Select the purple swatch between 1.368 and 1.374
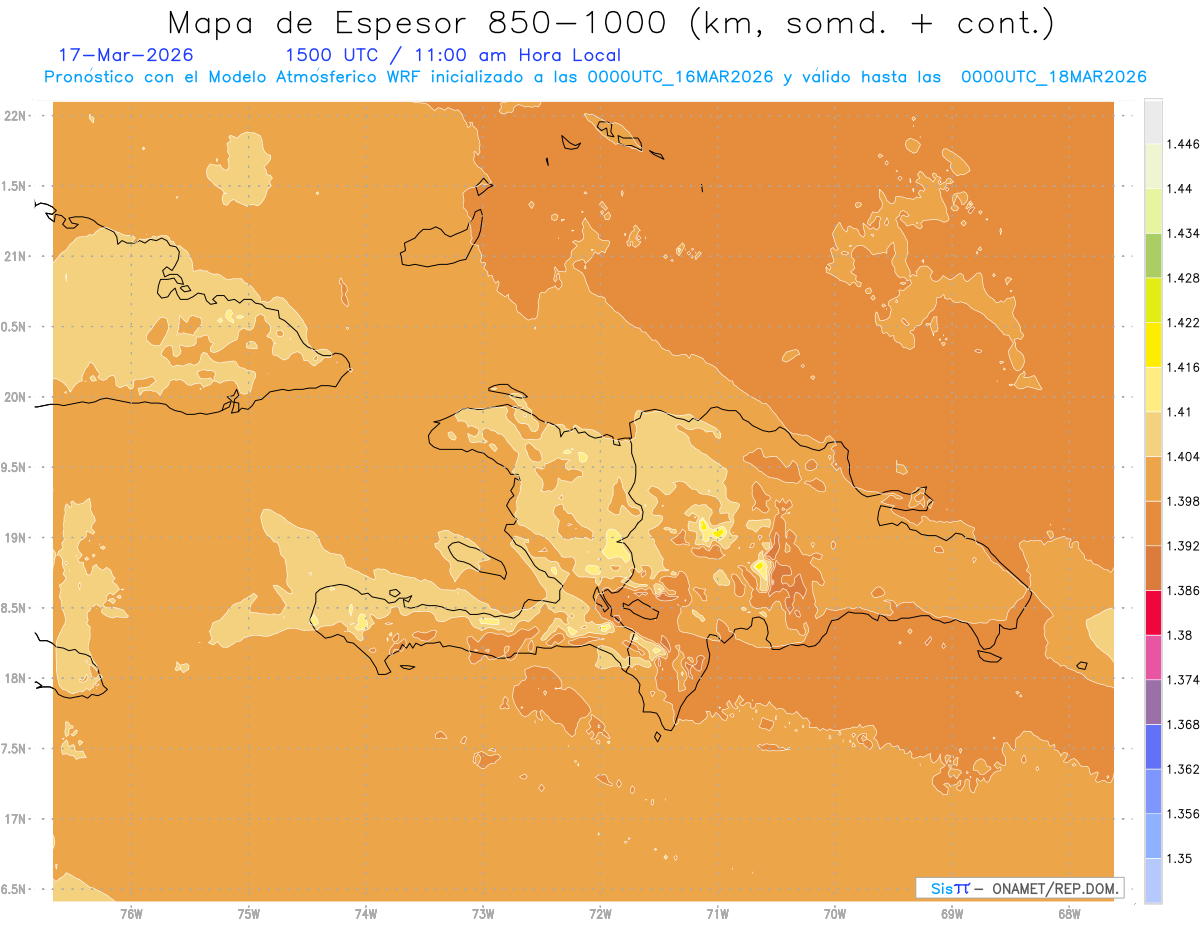The image size is (1200, 927). click(1153, 702)
